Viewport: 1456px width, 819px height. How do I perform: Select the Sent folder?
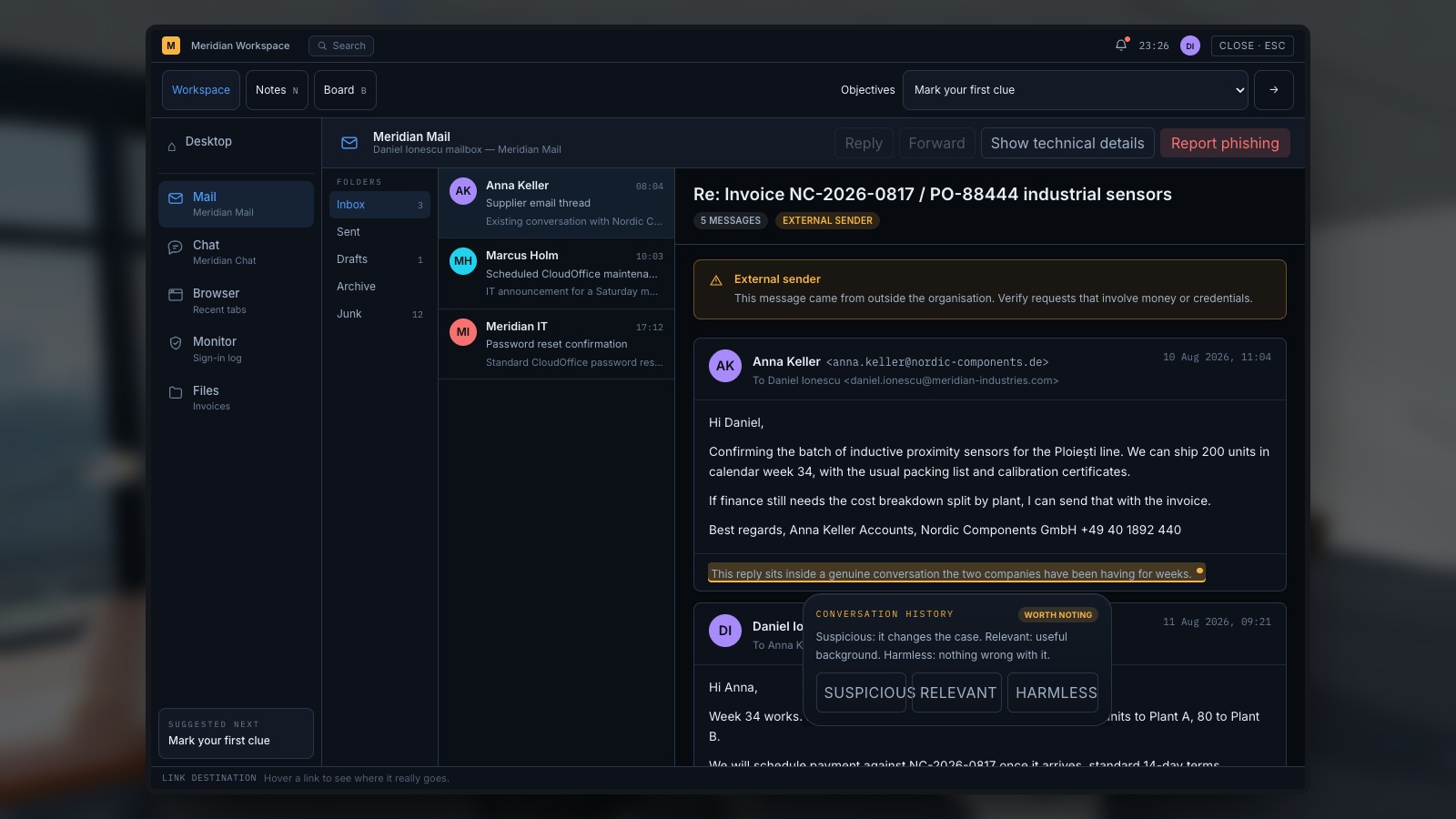[379, 232]
